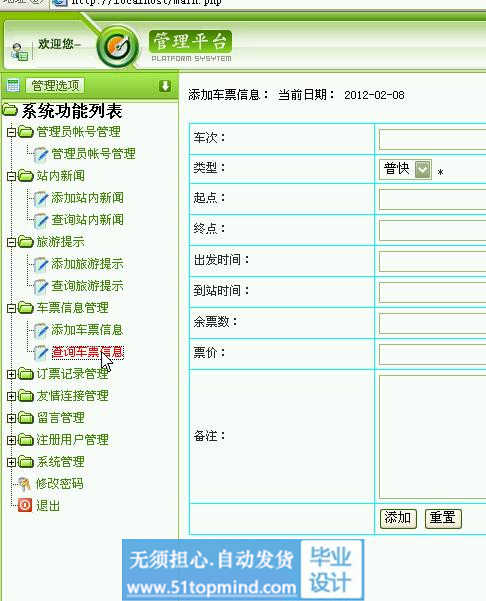Click into the 车次 input field
Image resolution: width=486 pixels, height=601 pixels.
pos(432,140)
